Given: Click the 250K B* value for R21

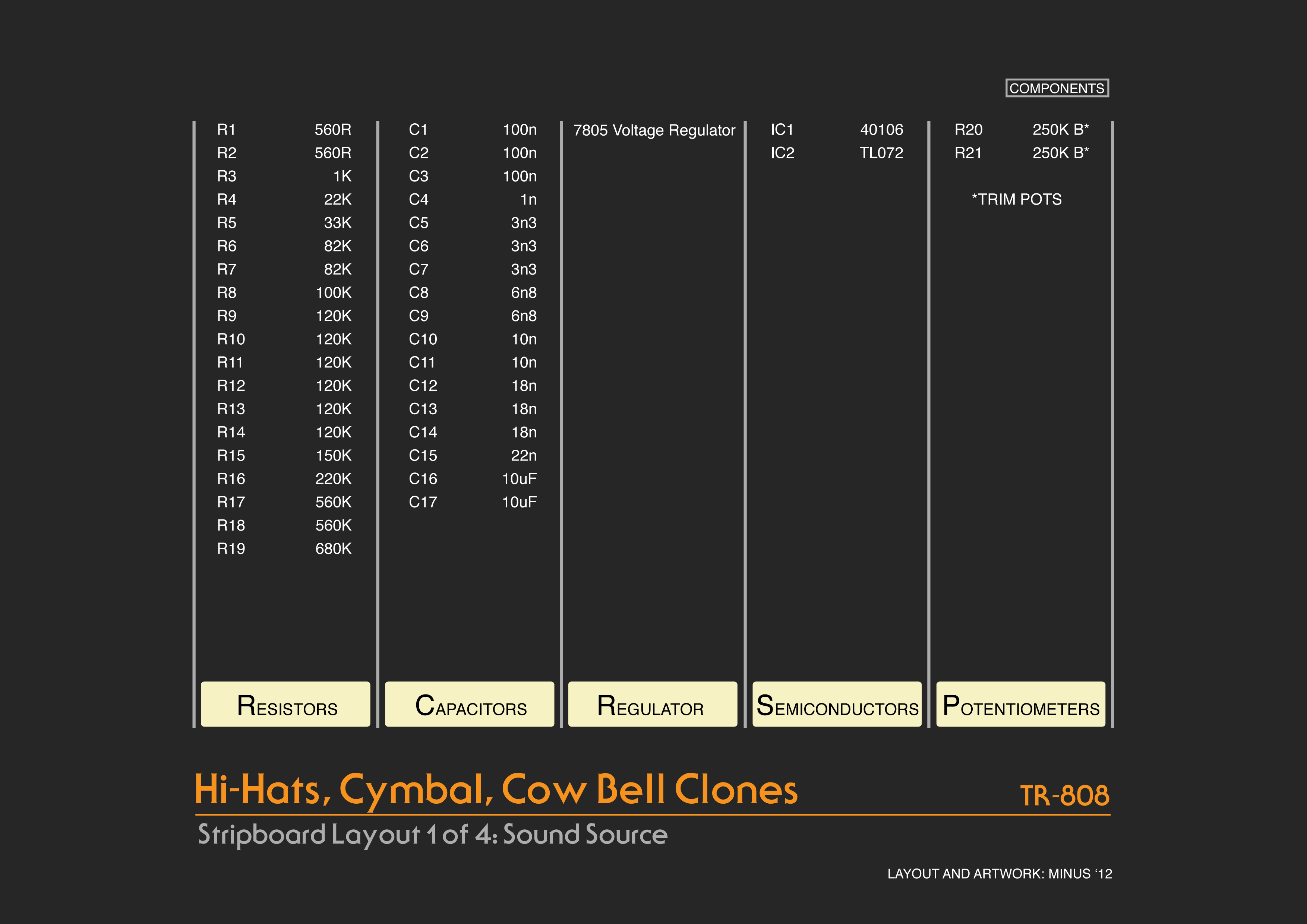Looking at the screenshot, I should click(1061, 153).
